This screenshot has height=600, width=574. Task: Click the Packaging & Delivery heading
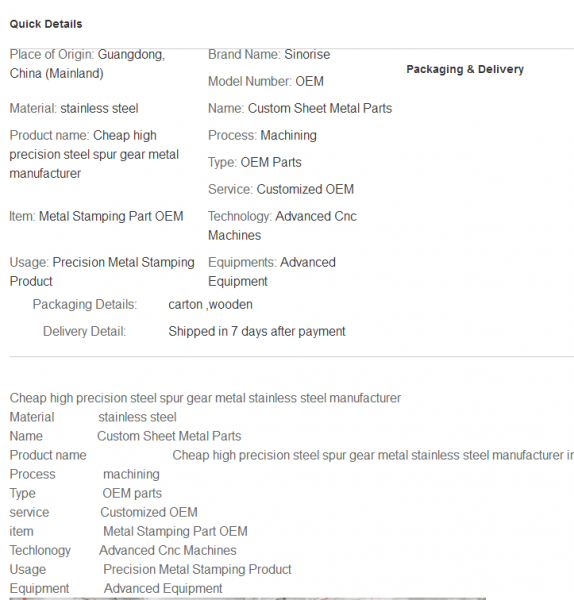pos(465,69)
